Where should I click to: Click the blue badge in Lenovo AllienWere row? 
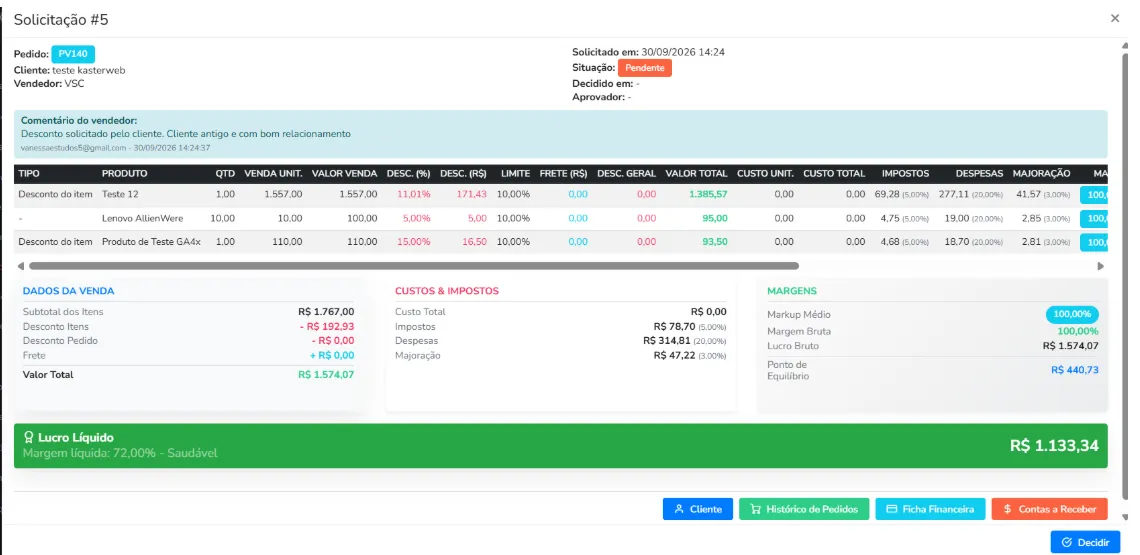(1094, 218)
